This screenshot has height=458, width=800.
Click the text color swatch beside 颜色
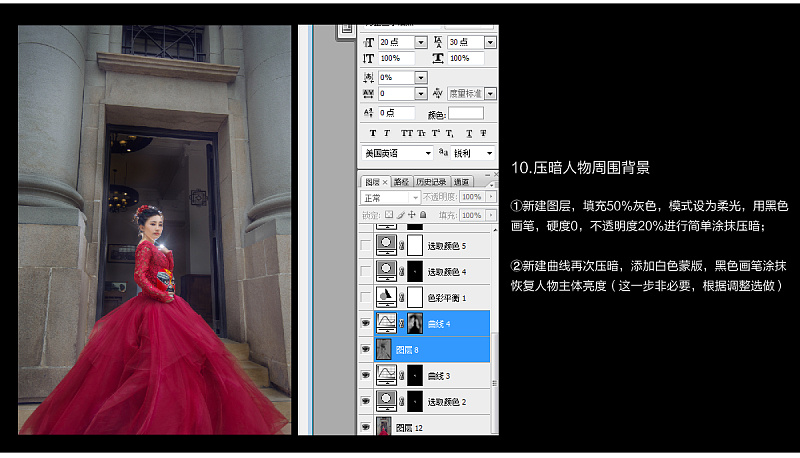click(466, 113)
